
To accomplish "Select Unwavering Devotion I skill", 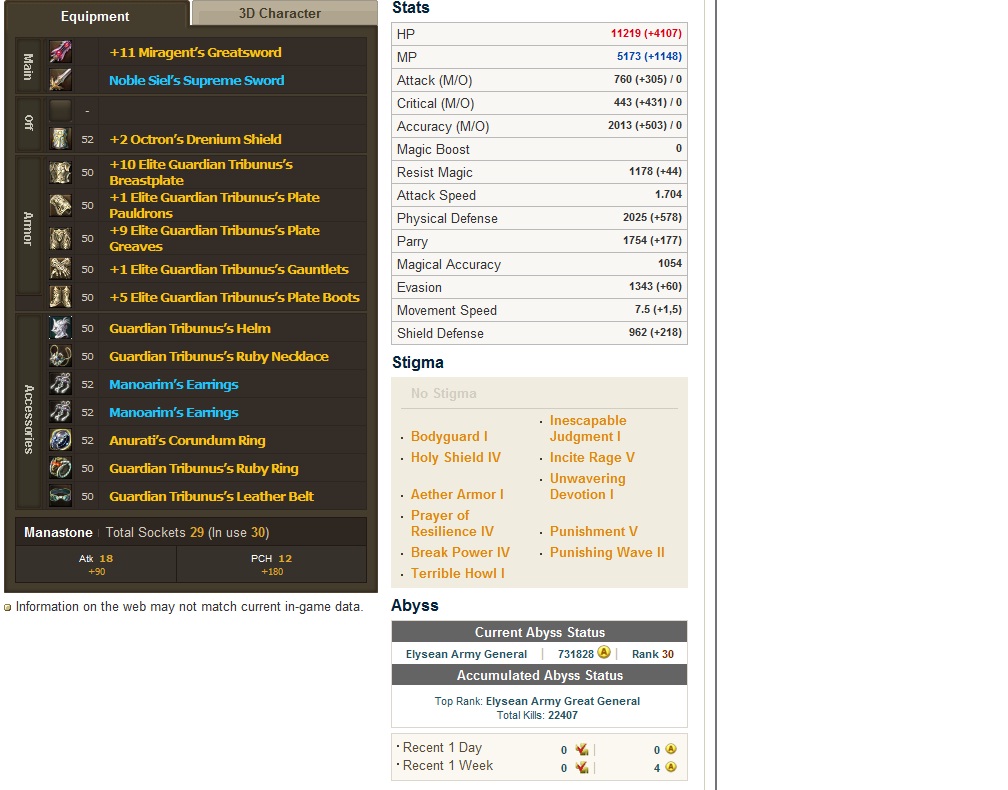I will 588,487.
